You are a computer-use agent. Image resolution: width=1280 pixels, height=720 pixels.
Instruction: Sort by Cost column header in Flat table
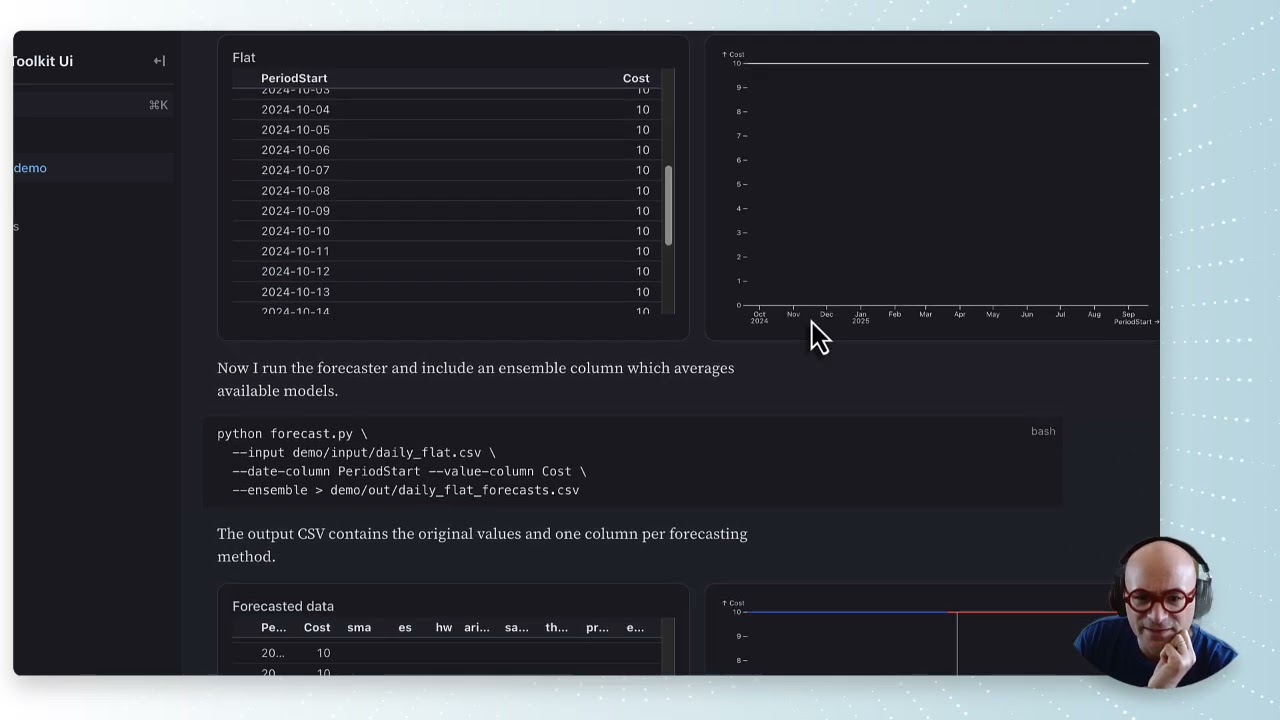pos(636,78)
